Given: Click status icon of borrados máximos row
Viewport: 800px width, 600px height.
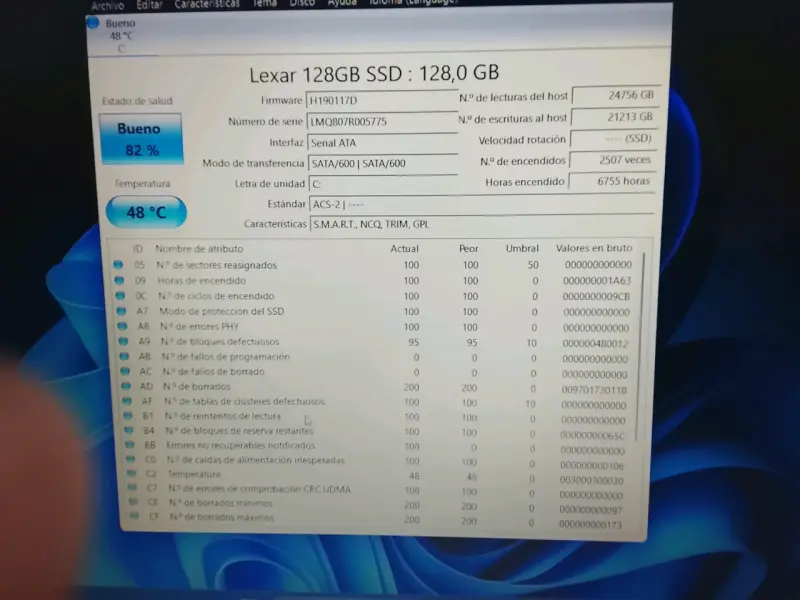Looking at the screenshot, I should coord(135,516).
